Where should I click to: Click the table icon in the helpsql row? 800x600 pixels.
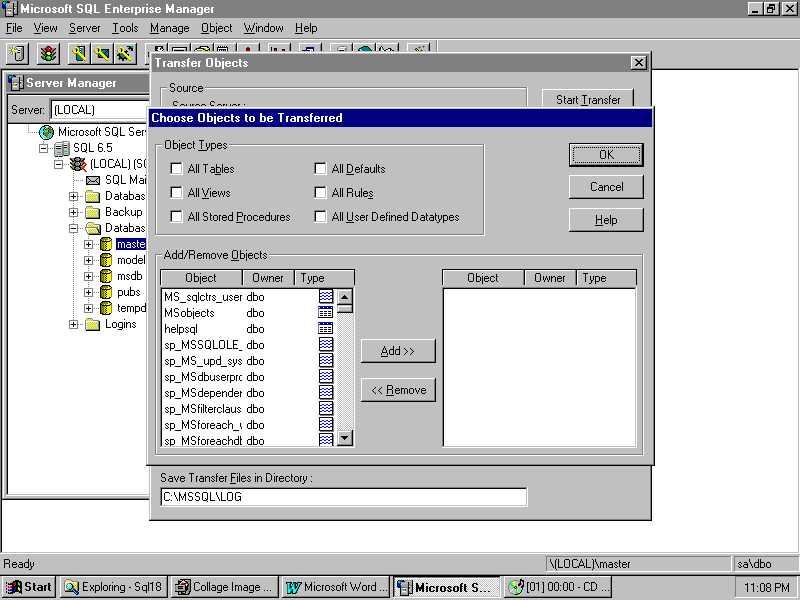click(326, 329)
